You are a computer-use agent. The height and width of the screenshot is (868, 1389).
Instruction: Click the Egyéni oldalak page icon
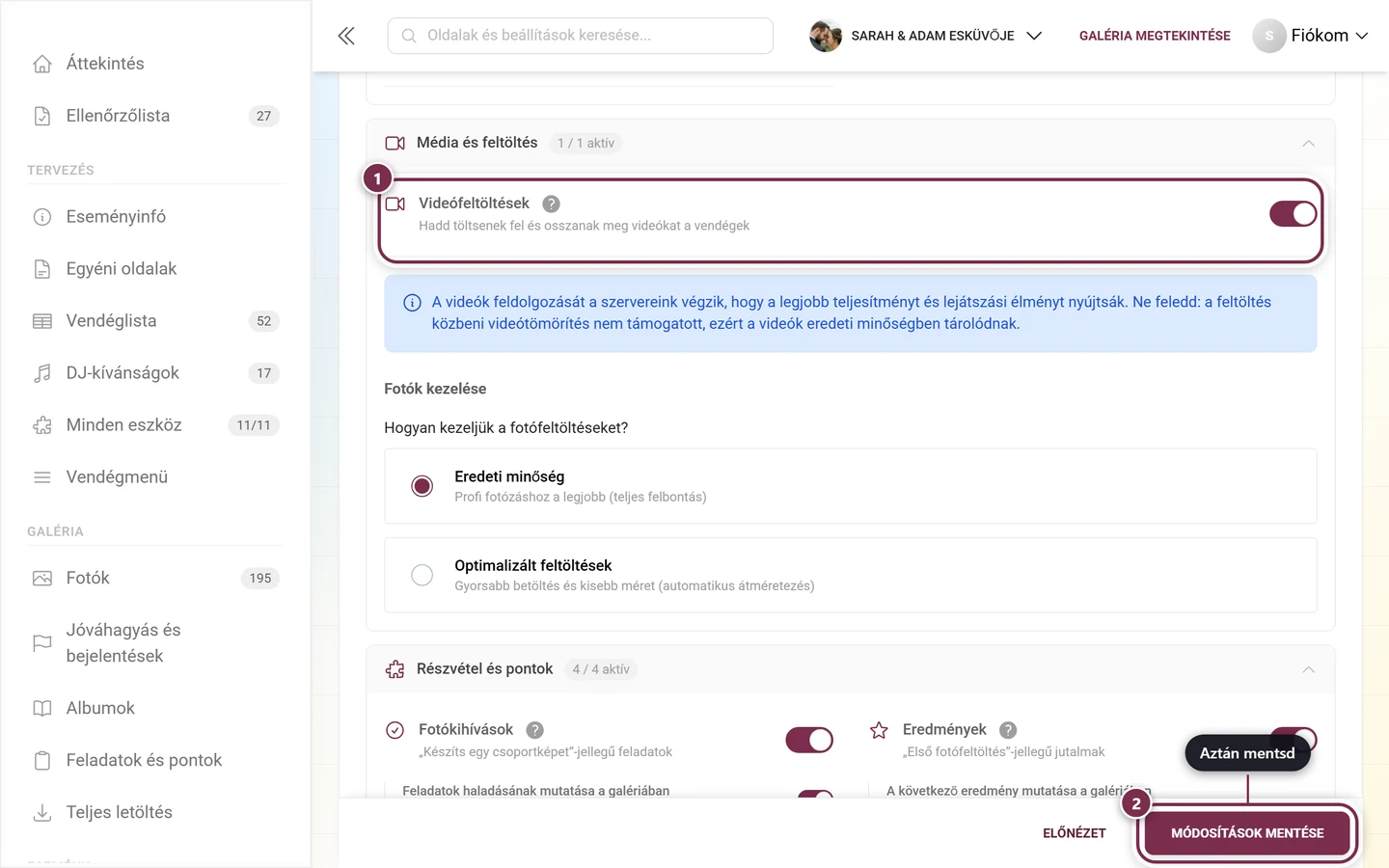(42, 269)
